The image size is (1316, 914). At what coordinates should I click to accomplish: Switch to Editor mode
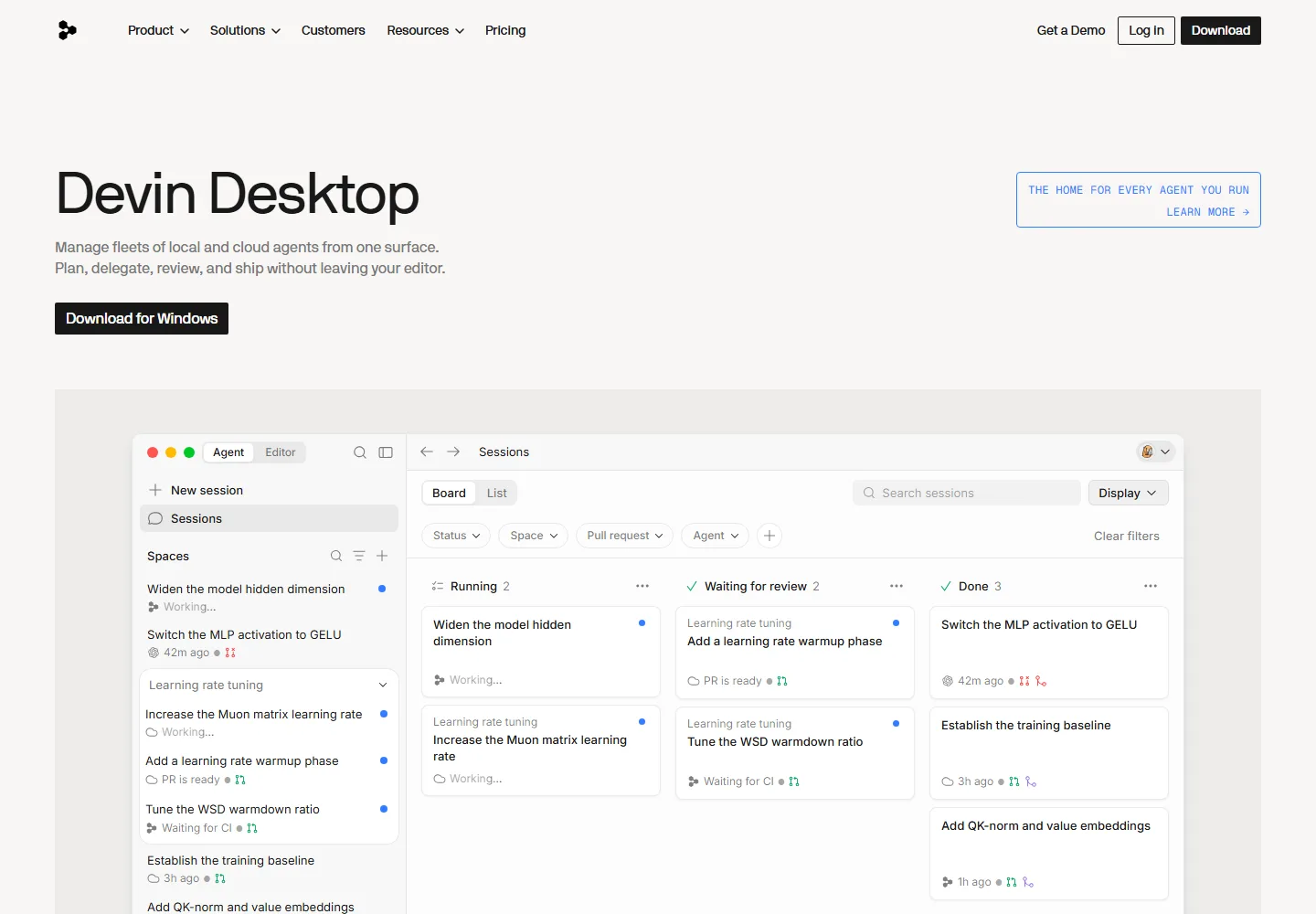point(281,452)
